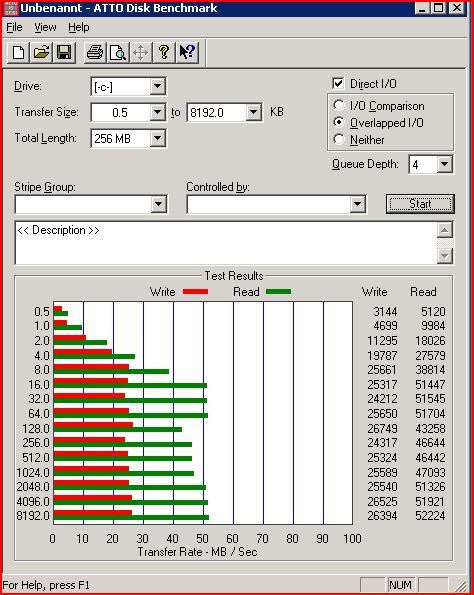
Task: Open Print Preview from the toolbar
Action: pyautogui.click(x=118, y=52)
